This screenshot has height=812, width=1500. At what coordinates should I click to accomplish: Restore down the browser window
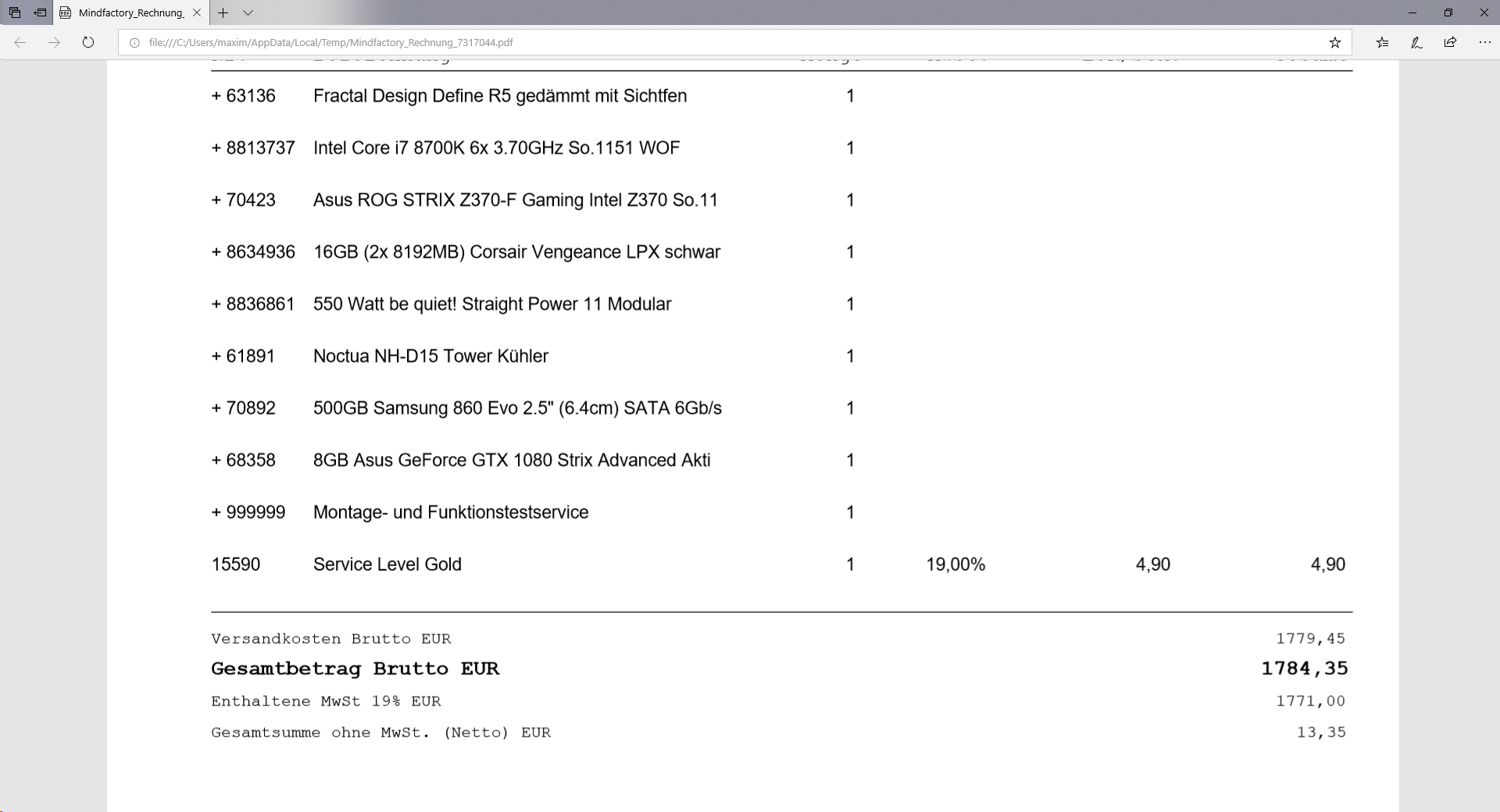(x=1448, y=12)
